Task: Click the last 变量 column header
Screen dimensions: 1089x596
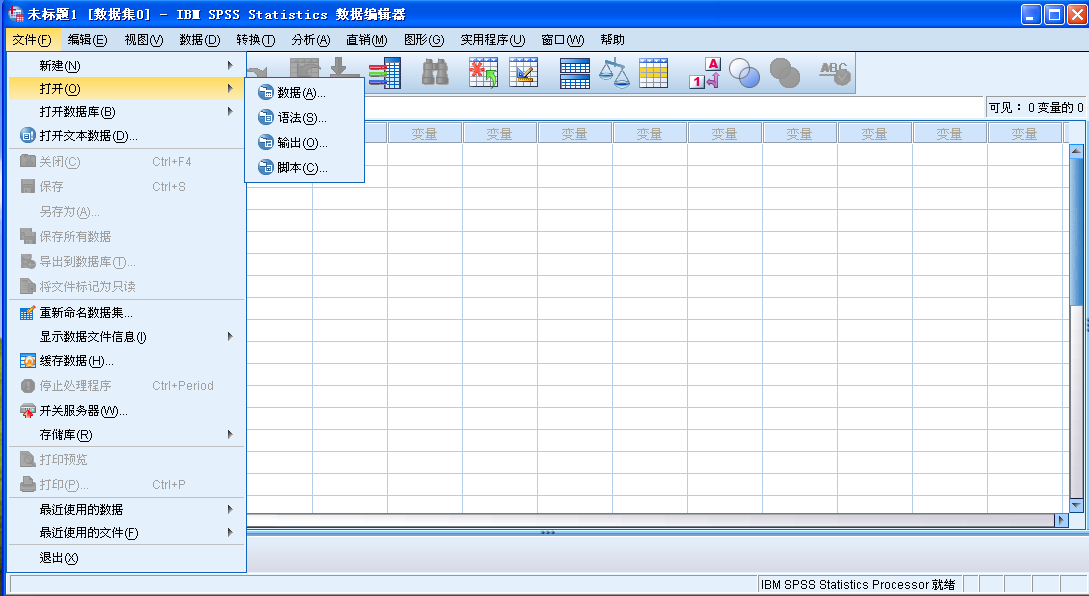Action: (x=1024, y=133)
